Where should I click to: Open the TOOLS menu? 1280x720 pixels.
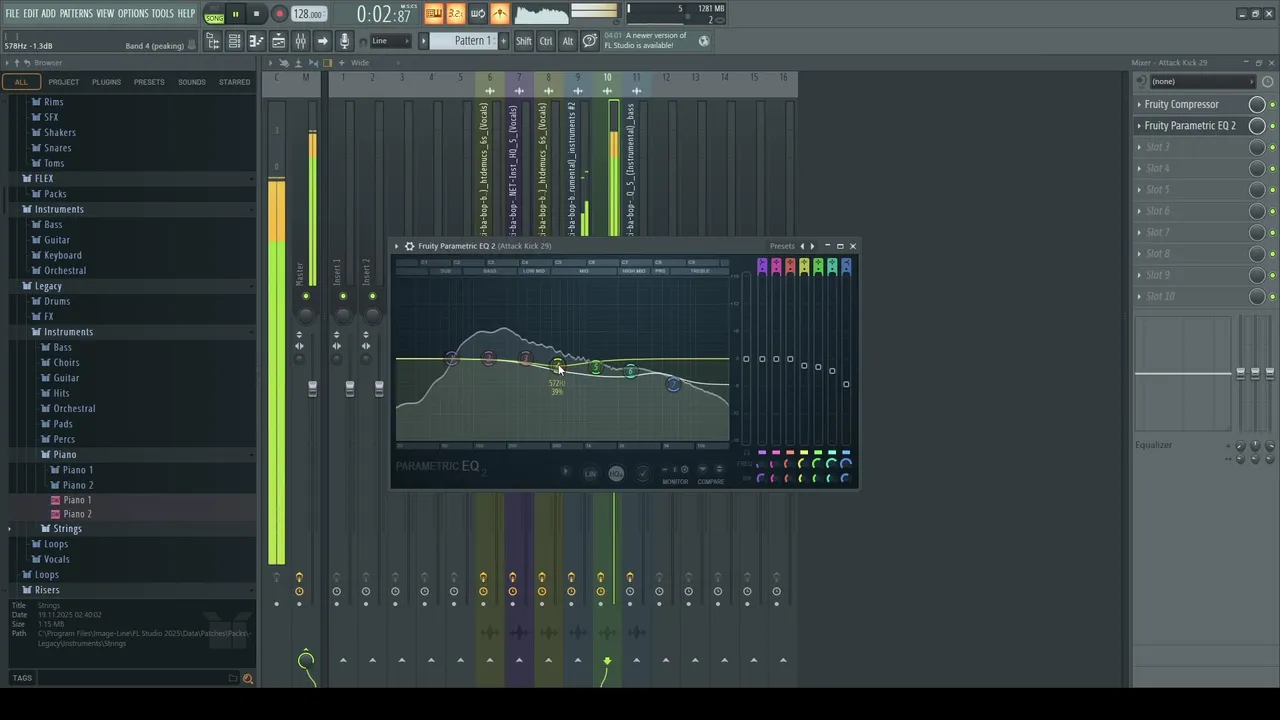tap(163, 13)
